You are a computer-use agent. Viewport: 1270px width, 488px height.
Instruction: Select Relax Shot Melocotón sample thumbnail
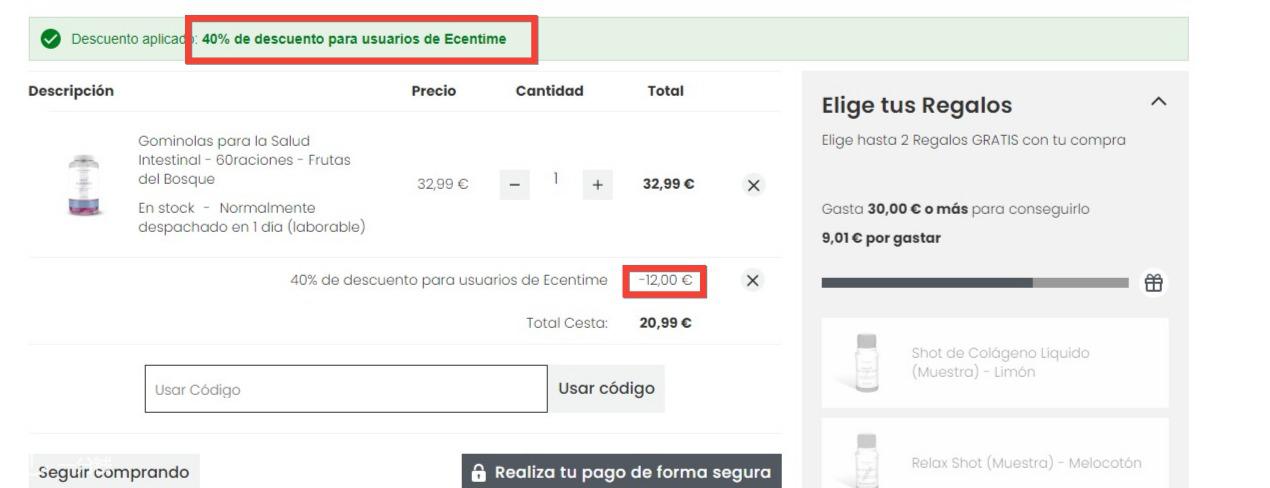tap(866, 461)
